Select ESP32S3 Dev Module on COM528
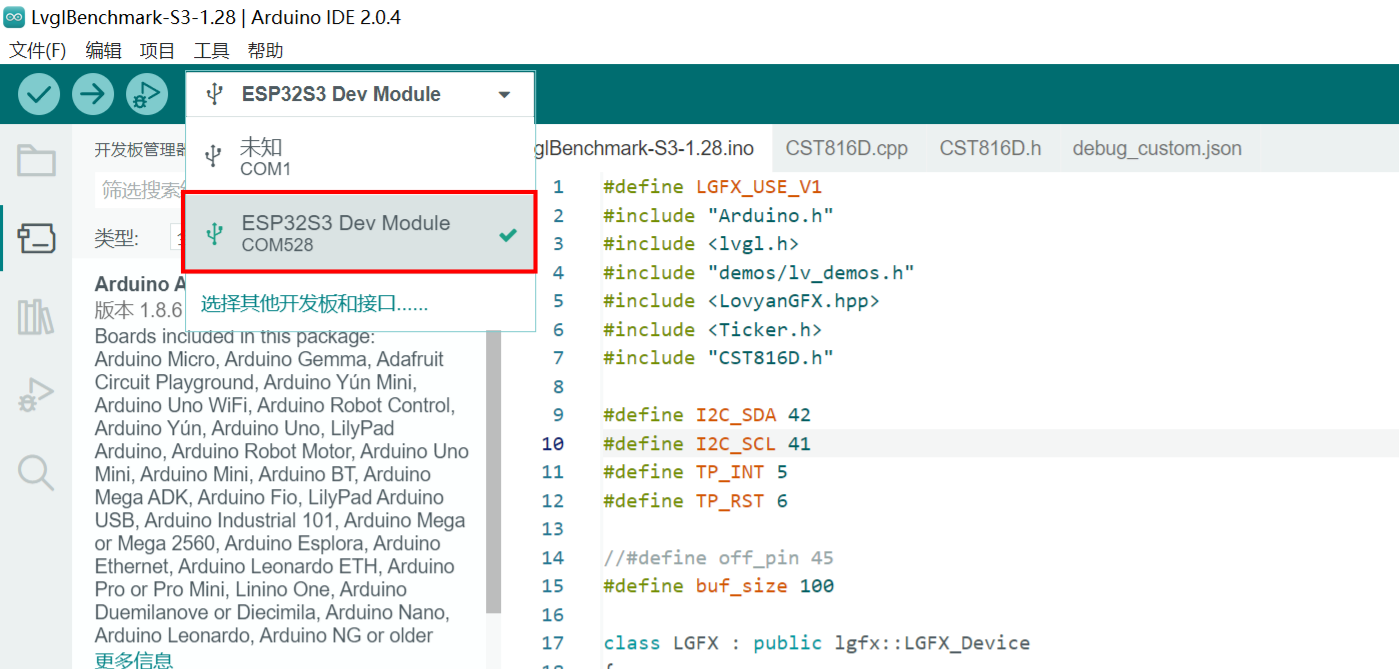The height and width of the screenshot is (669, 1399). (360, 233)
